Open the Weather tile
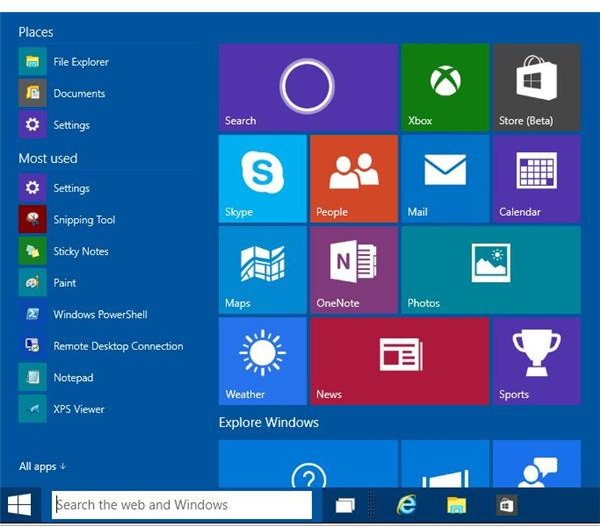This screenshot has height=530, width=600. click(262, 361)
